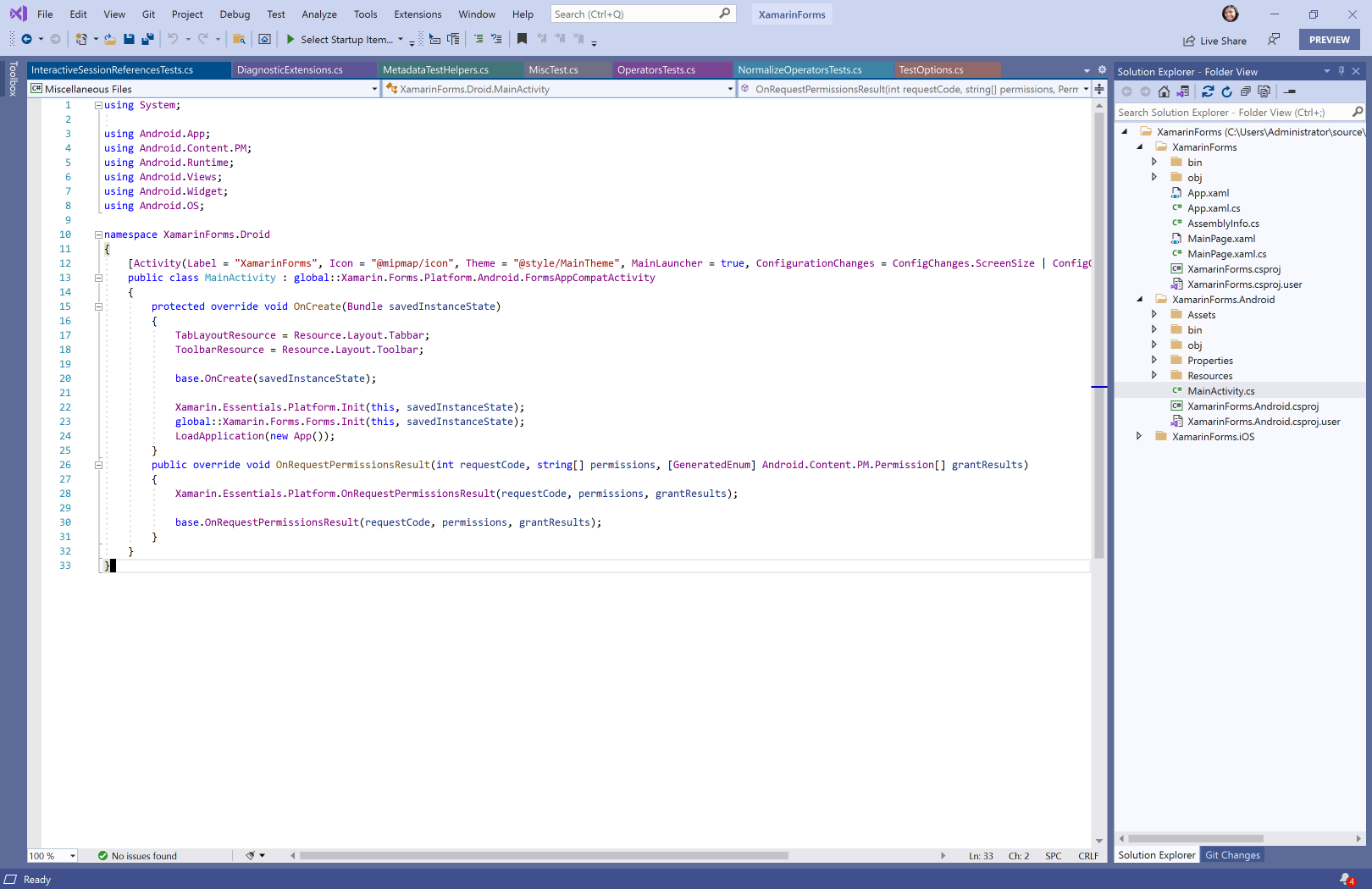The width and height of the screenshot is (1372, 889).
Task: Click Sync with Active Document icon
Action: pos(1208,91)
